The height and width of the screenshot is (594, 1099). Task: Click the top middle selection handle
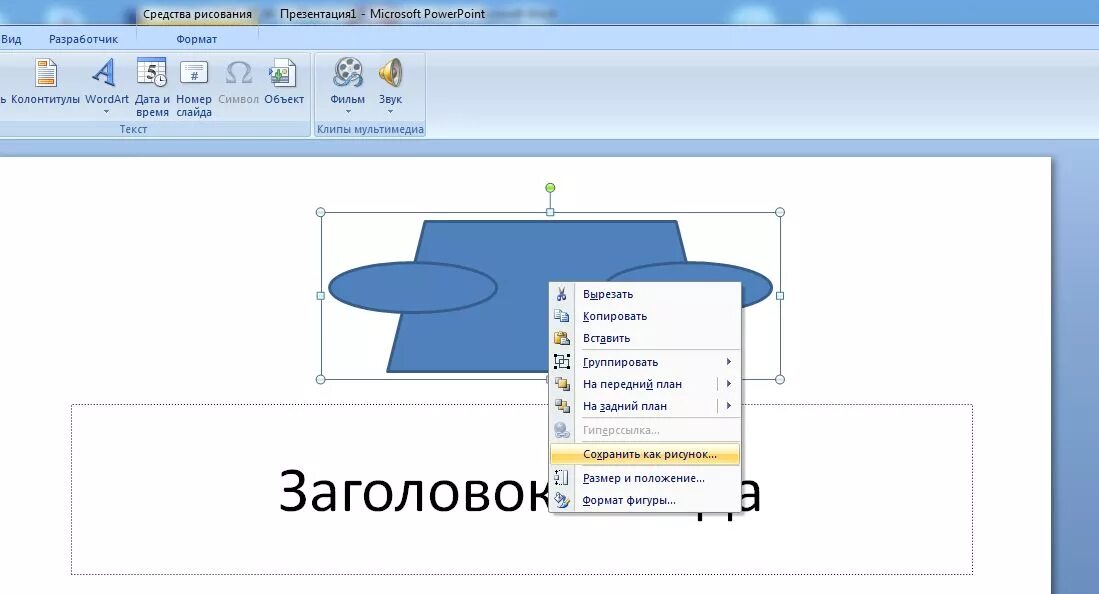tap(550, 212)
